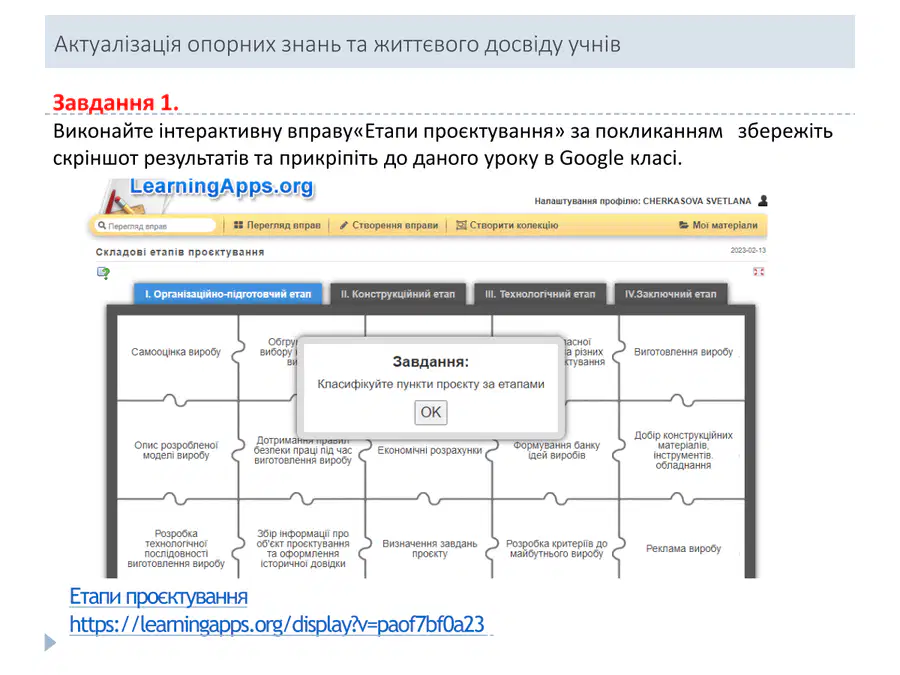Click the Економічні розрахунки puzzle piece

pyautogui.click(x=429, y=451)
